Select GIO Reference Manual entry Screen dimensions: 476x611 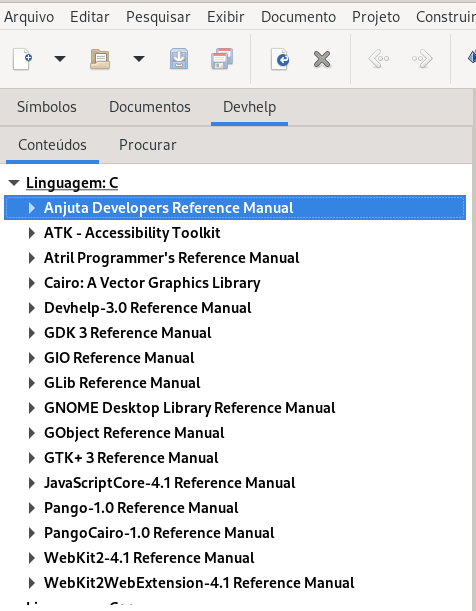tap(119, 358)
